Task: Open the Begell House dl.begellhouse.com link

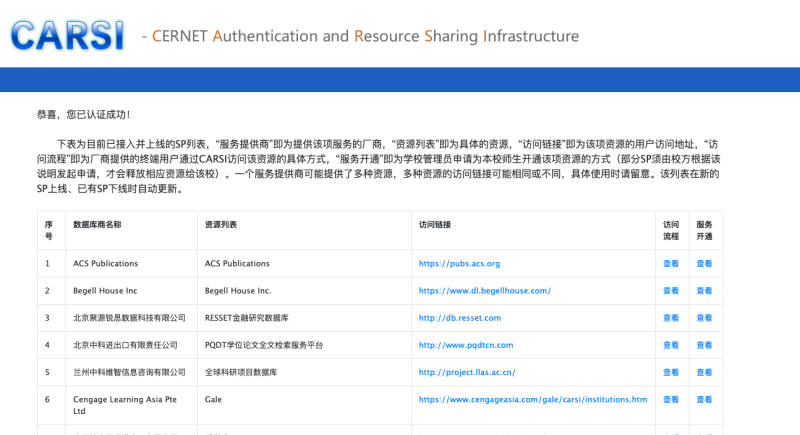Action: [485, 291]
